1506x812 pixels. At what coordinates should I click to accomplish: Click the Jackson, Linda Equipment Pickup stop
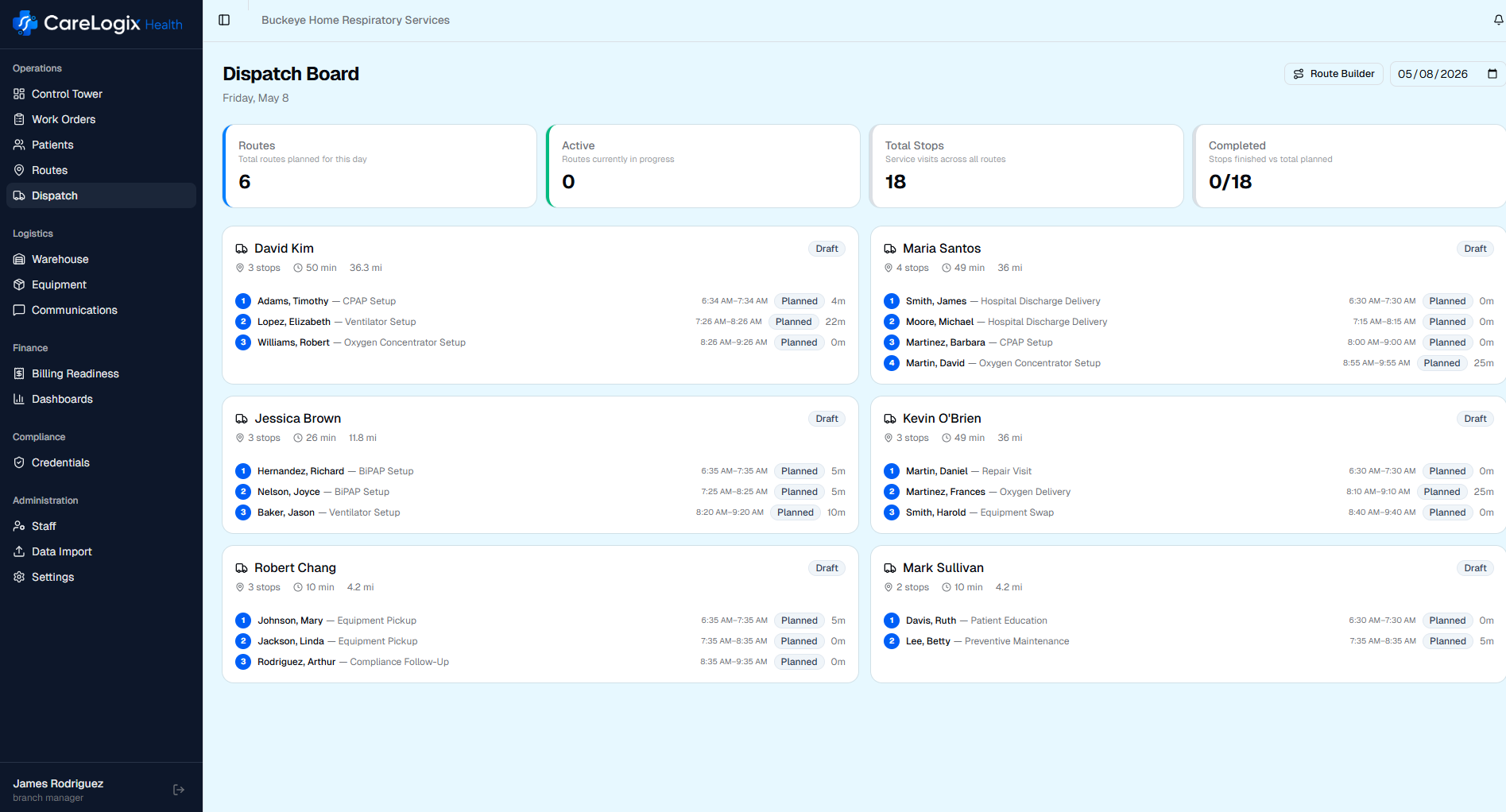[540, 641]
